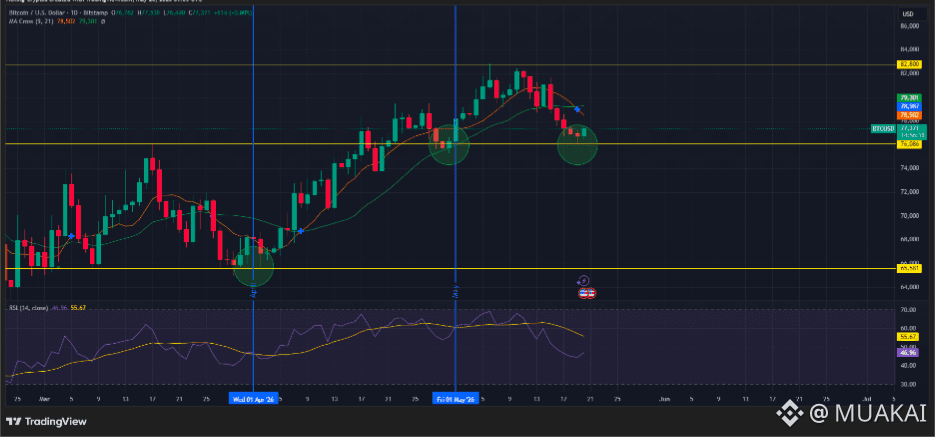Image resolution: width=935 pixels, height=439 pixels.
Task: Click the Wed 01 Apr '26 date label
Action: [x=254, y=400]
